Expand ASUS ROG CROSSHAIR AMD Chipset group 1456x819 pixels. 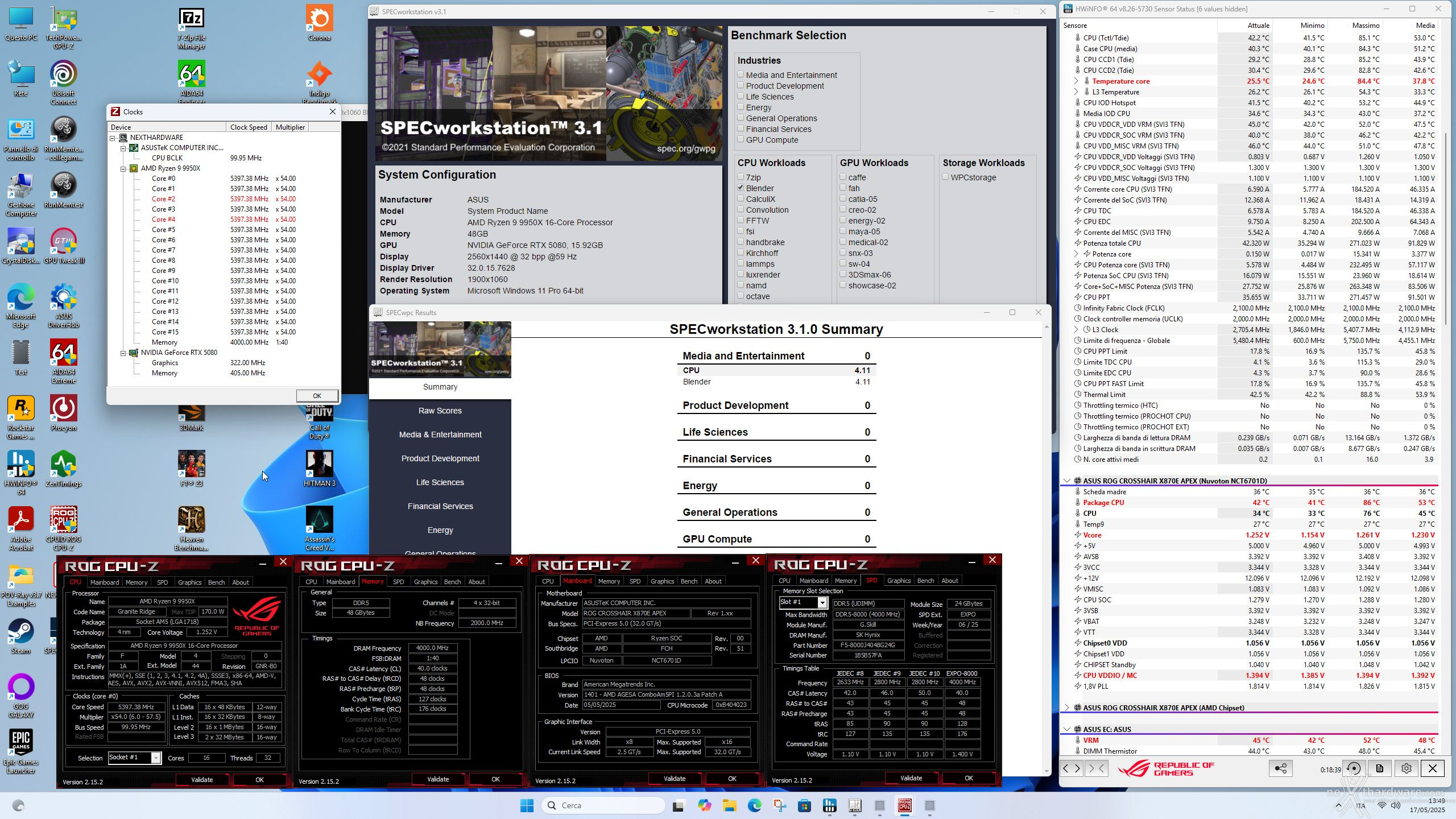(1066, 708)
